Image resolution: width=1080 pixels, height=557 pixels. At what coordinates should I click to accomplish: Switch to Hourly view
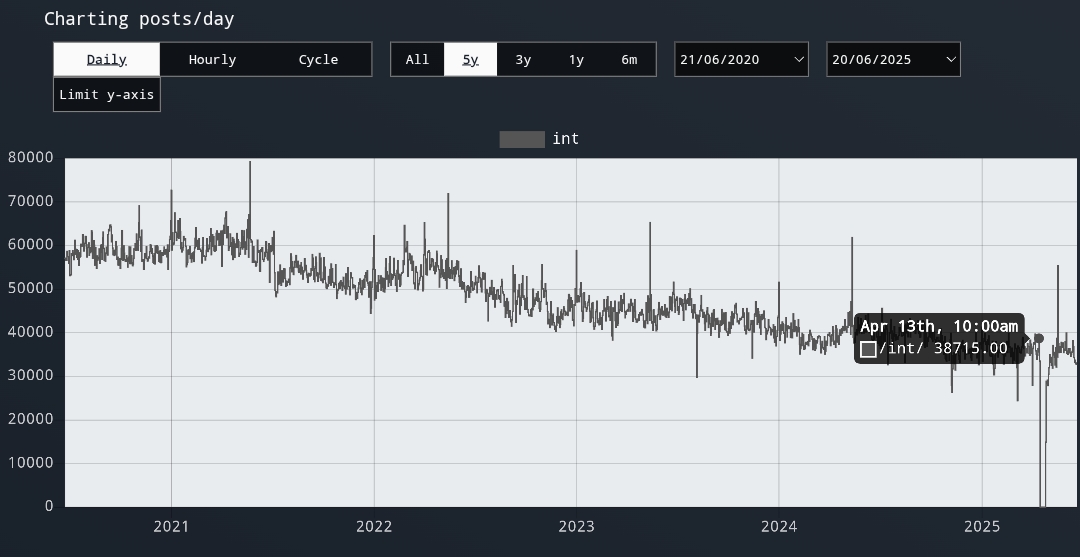[212, 59]
